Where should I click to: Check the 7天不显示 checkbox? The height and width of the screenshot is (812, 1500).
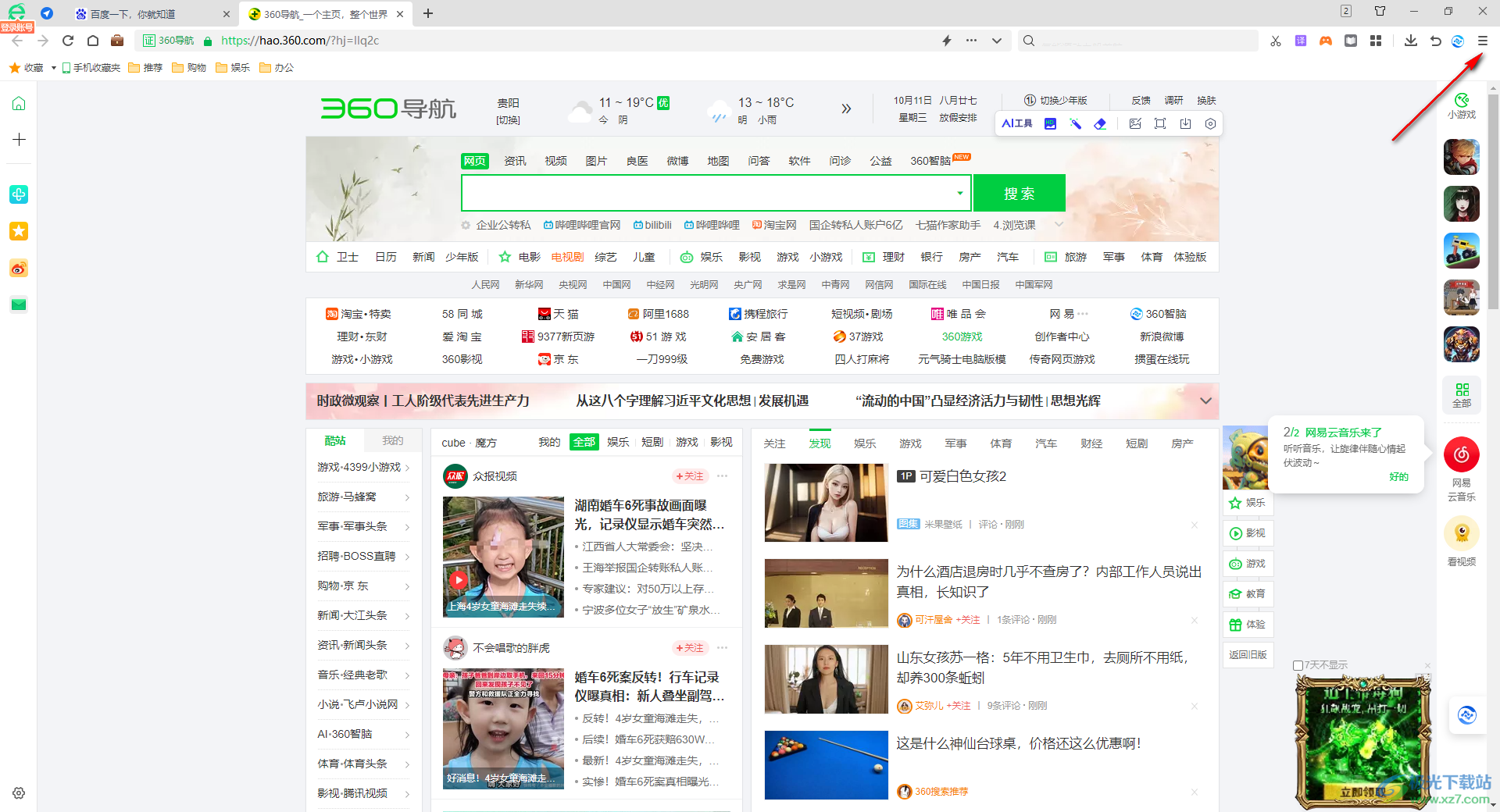(x=1298, y=666)
